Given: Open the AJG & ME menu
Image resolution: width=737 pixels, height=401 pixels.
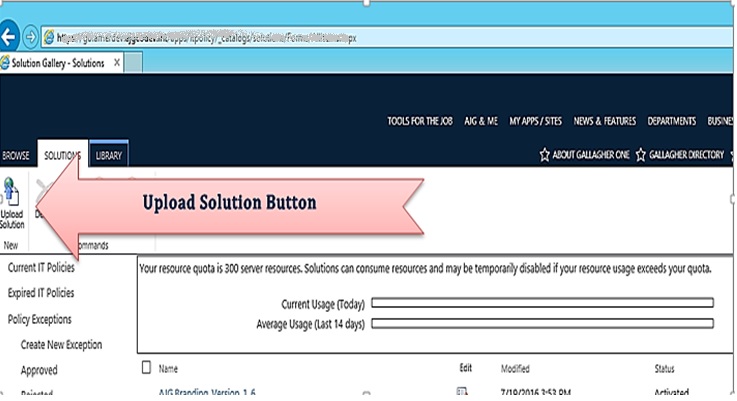Looking at the screenshot, I should click(x=481, y=121).
